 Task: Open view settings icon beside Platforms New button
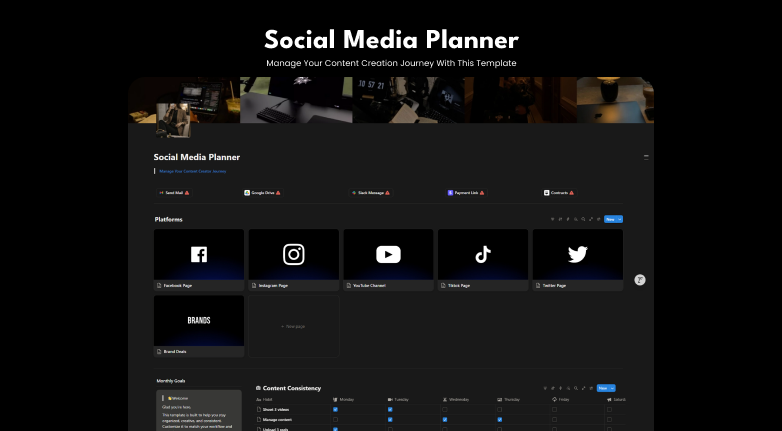point(598,219)
